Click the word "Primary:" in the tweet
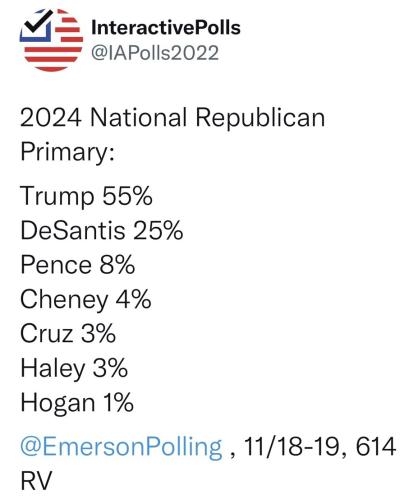 coord(68,153)
